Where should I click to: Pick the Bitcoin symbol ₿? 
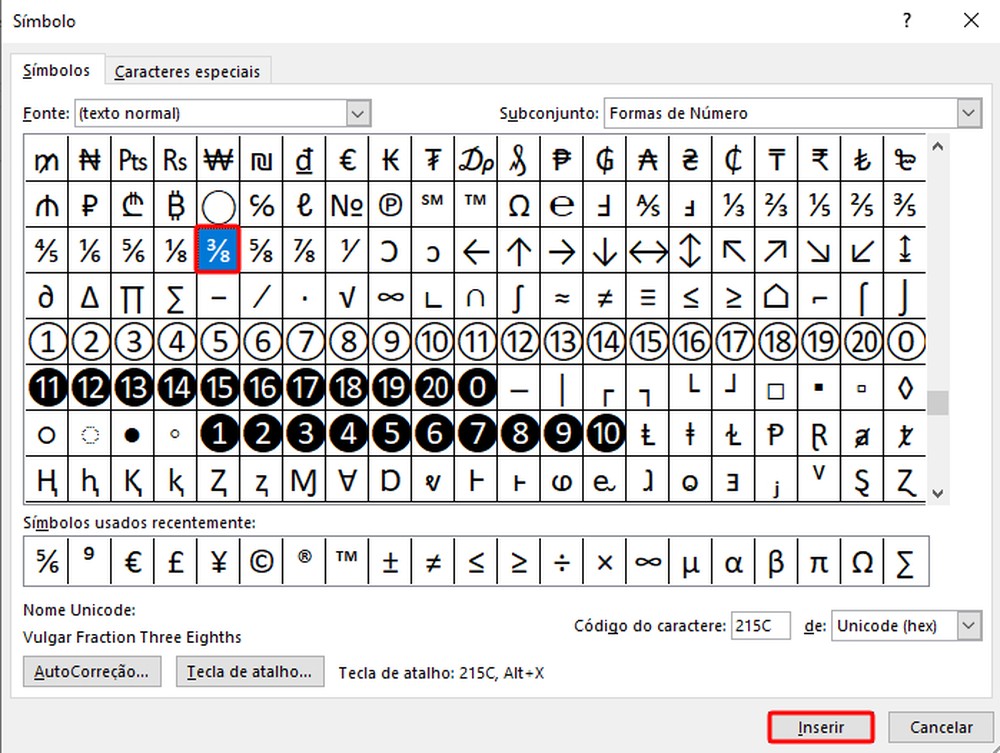tap(175, 205)
